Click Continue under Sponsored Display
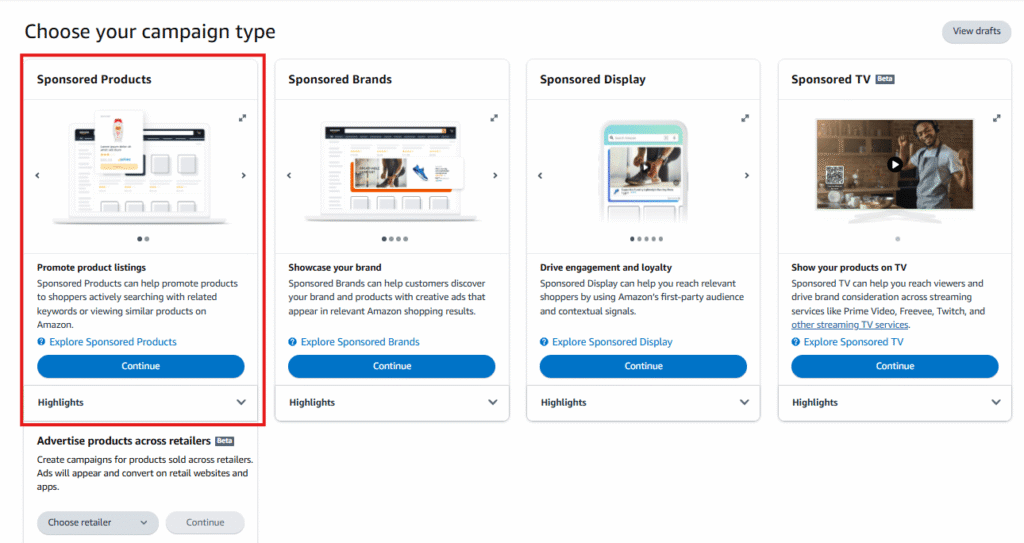 (x=643, y=366)
